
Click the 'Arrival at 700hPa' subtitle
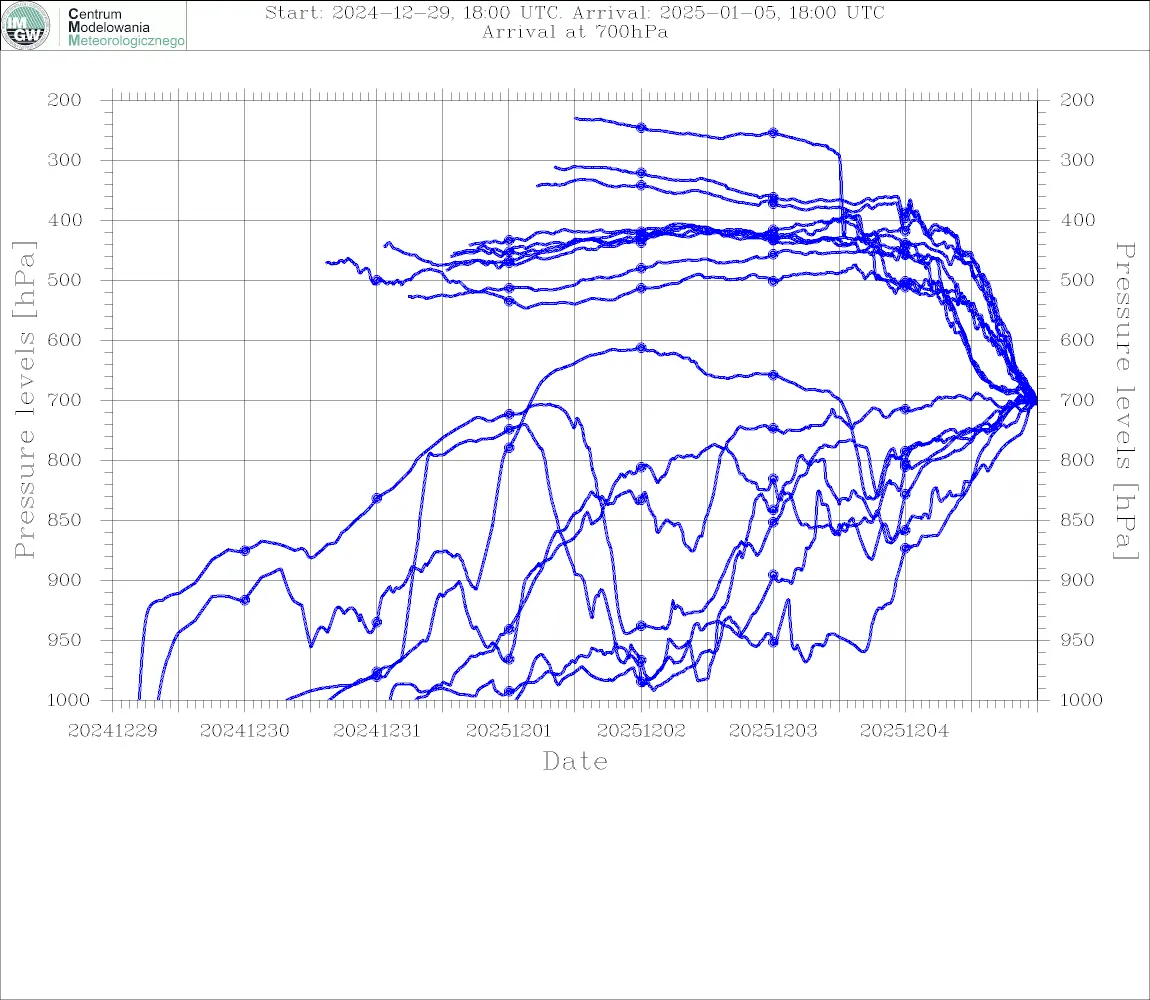click(x=574, y=32)
